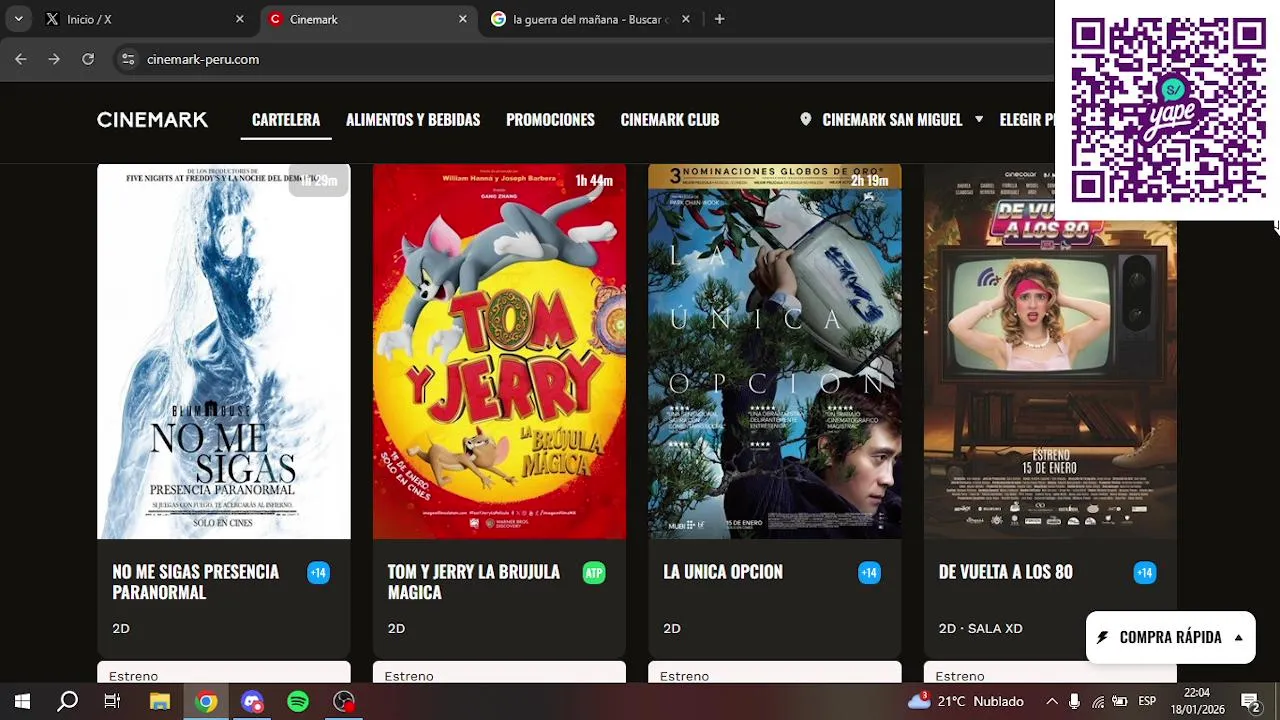The height and width of the screenshot is (720, 1280).
Task: Open Spotify from the taskbar
Action: point(298,701)
